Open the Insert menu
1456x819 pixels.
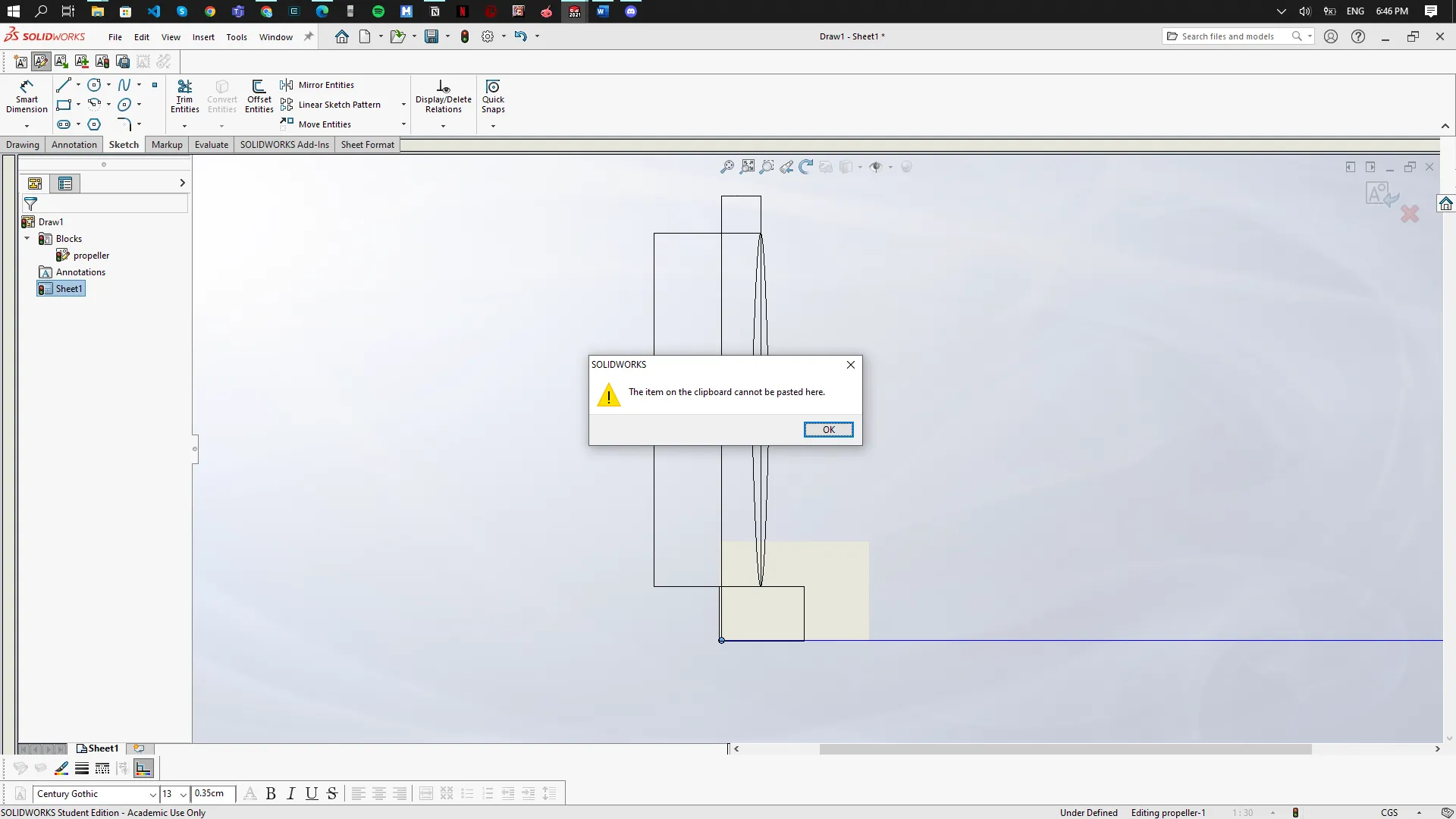(x=203, y=37)
